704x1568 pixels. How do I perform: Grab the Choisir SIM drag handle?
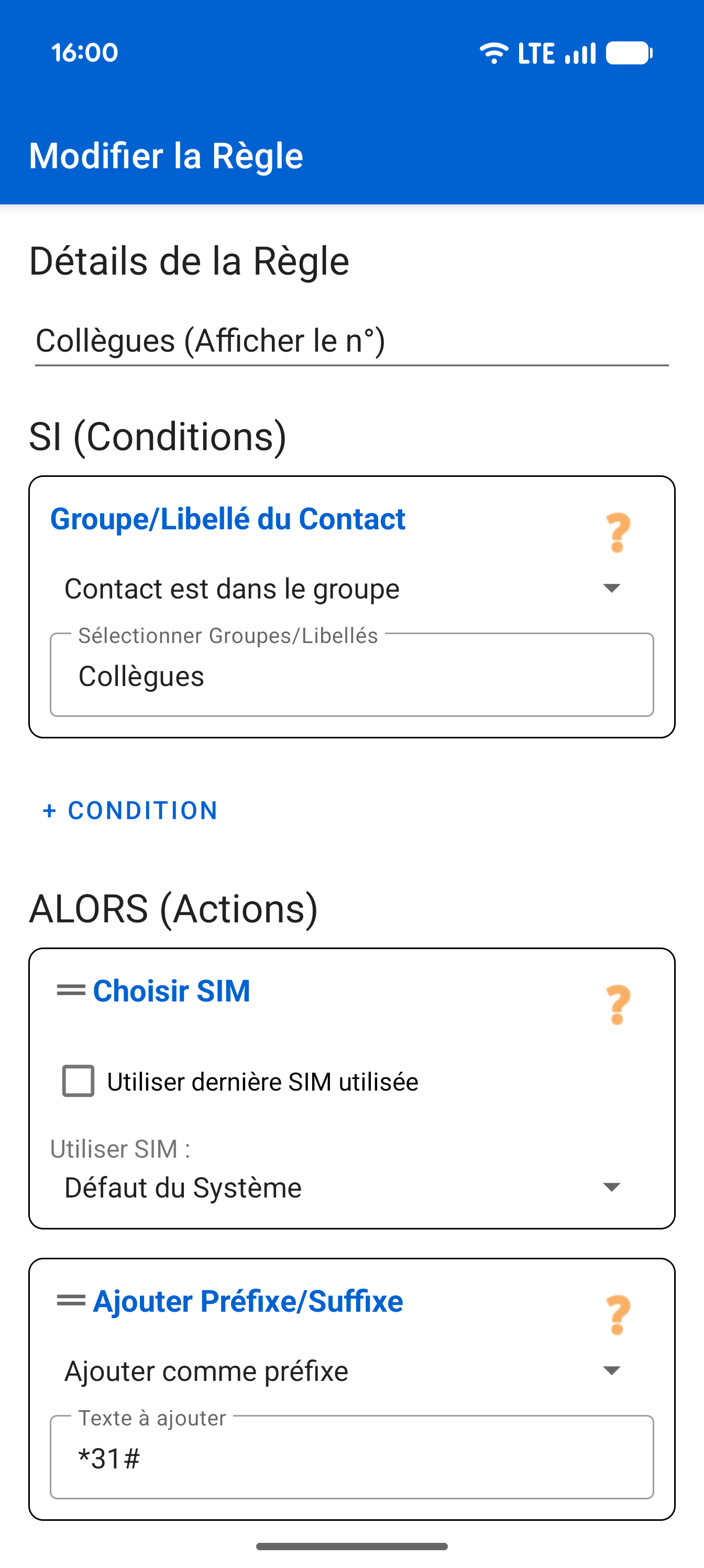pos(71,990)
